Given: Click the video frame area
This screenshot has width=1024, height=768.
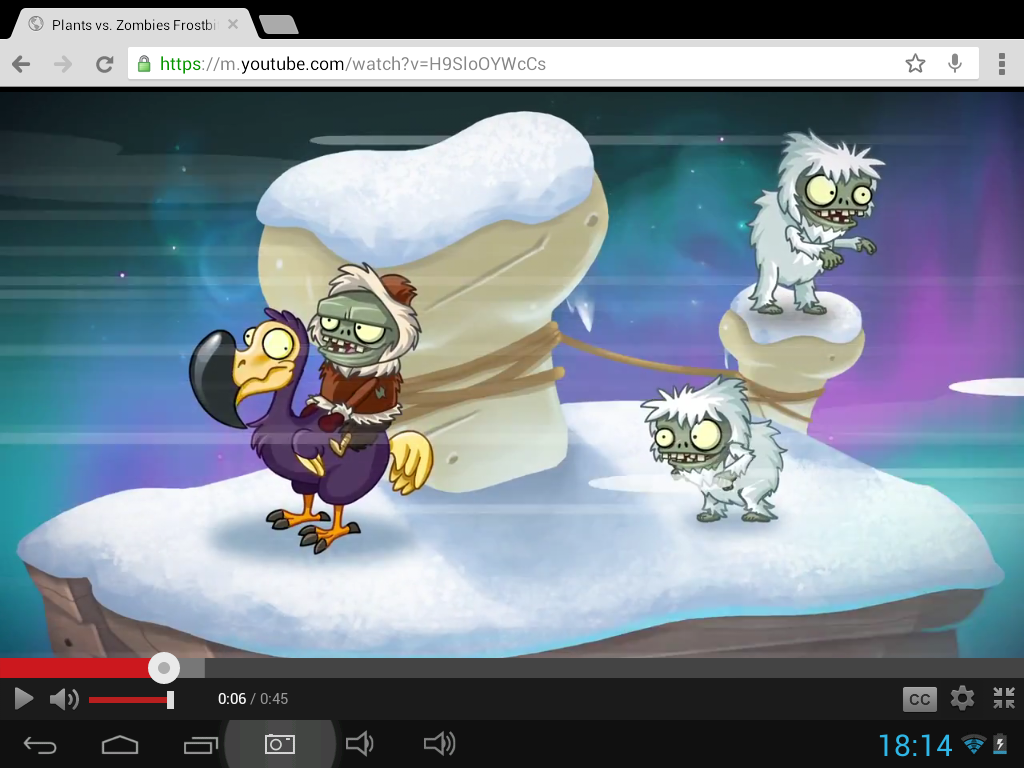Looking at the screenshot, I should click(512, 374).
